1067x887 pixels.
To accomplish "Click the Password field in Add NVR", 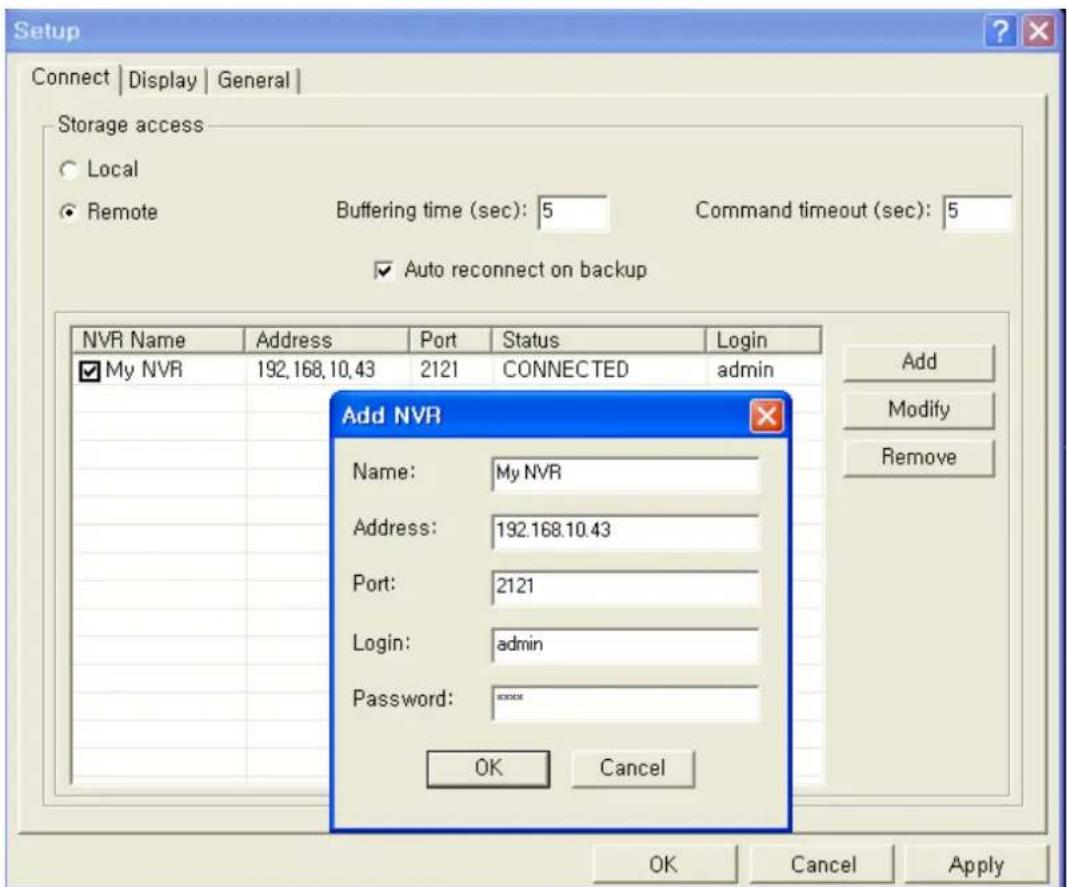I will pyautogui.click(x=625, y=702).
